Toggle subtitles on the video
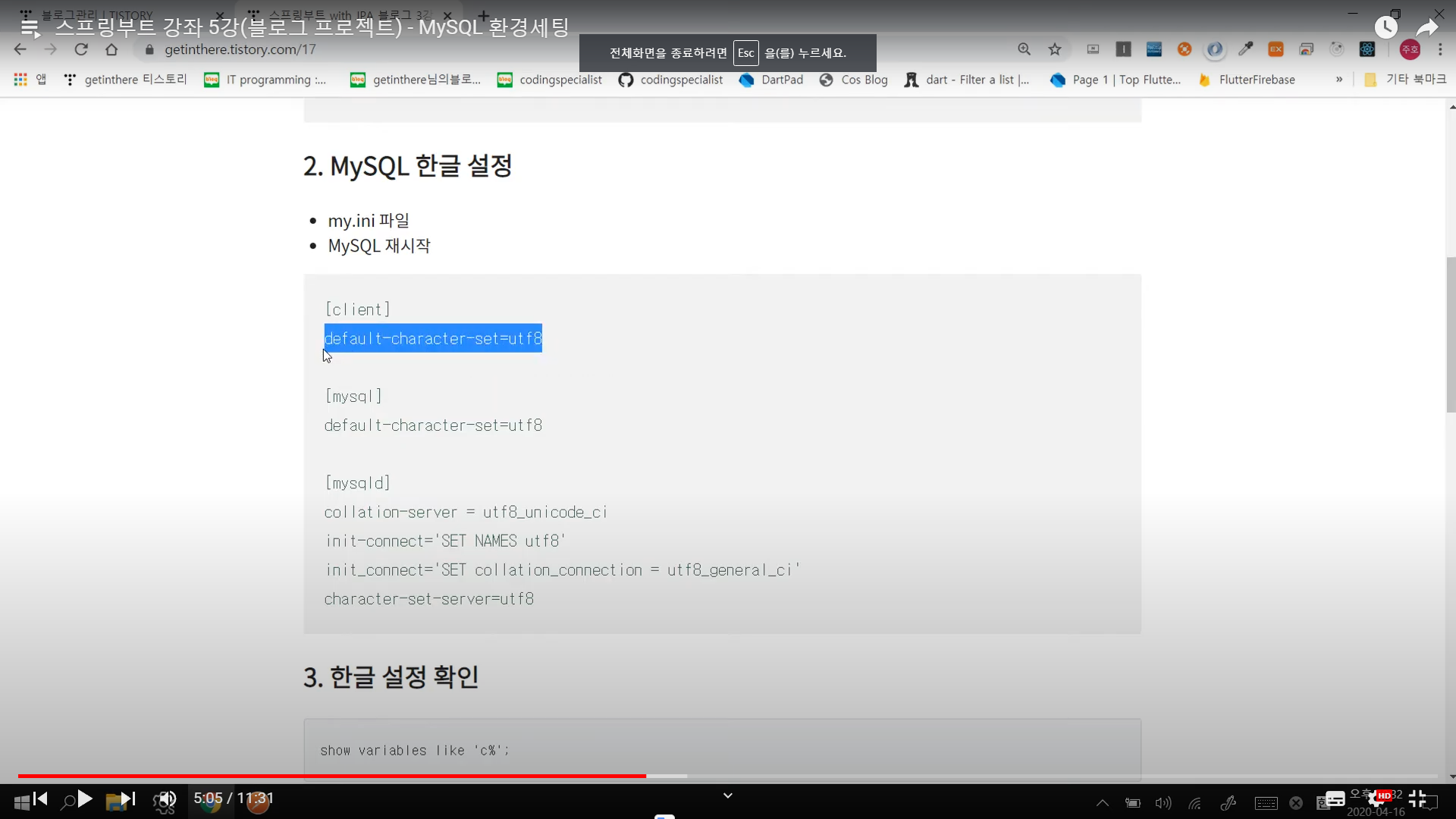This screenshot has height=819, width=1456. coord(1335,799)
